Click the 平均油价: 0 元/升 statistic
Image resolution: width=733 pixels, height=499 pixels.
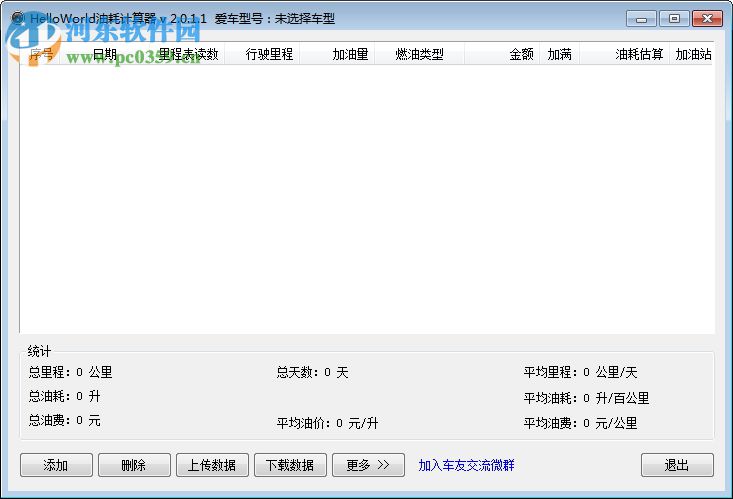pos(327,423)
